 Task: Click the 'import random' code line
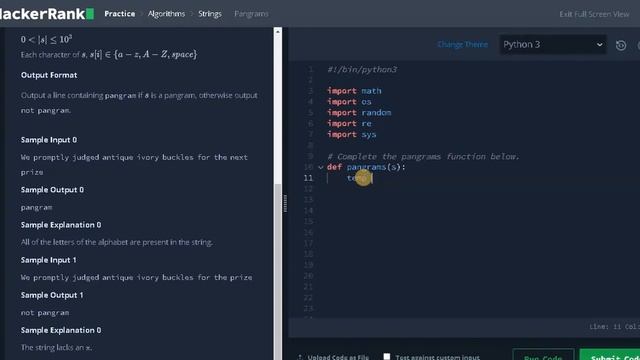point(359,113)
